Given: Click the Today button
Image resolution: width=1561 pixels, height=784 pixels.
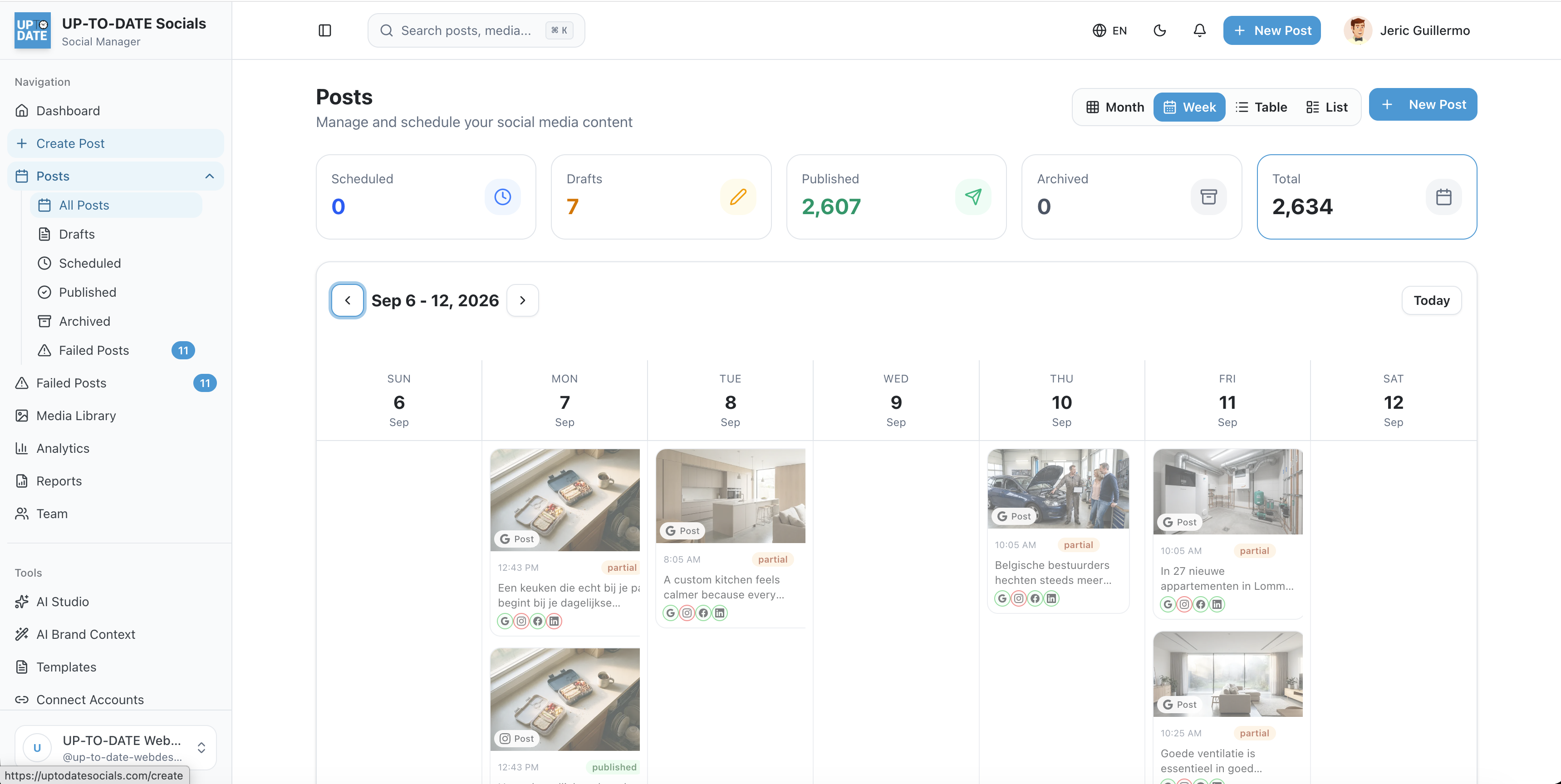Looking at the screenshot, I should pos(1431,300).
